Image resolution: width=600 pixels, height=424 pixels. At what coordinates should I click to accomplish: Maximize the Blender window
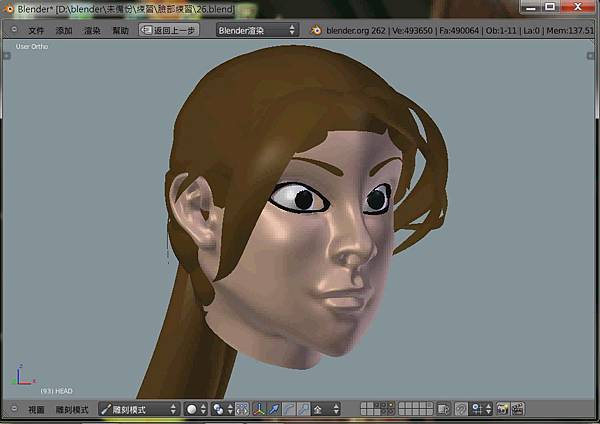pyautogui.click(x=550, y=7)
